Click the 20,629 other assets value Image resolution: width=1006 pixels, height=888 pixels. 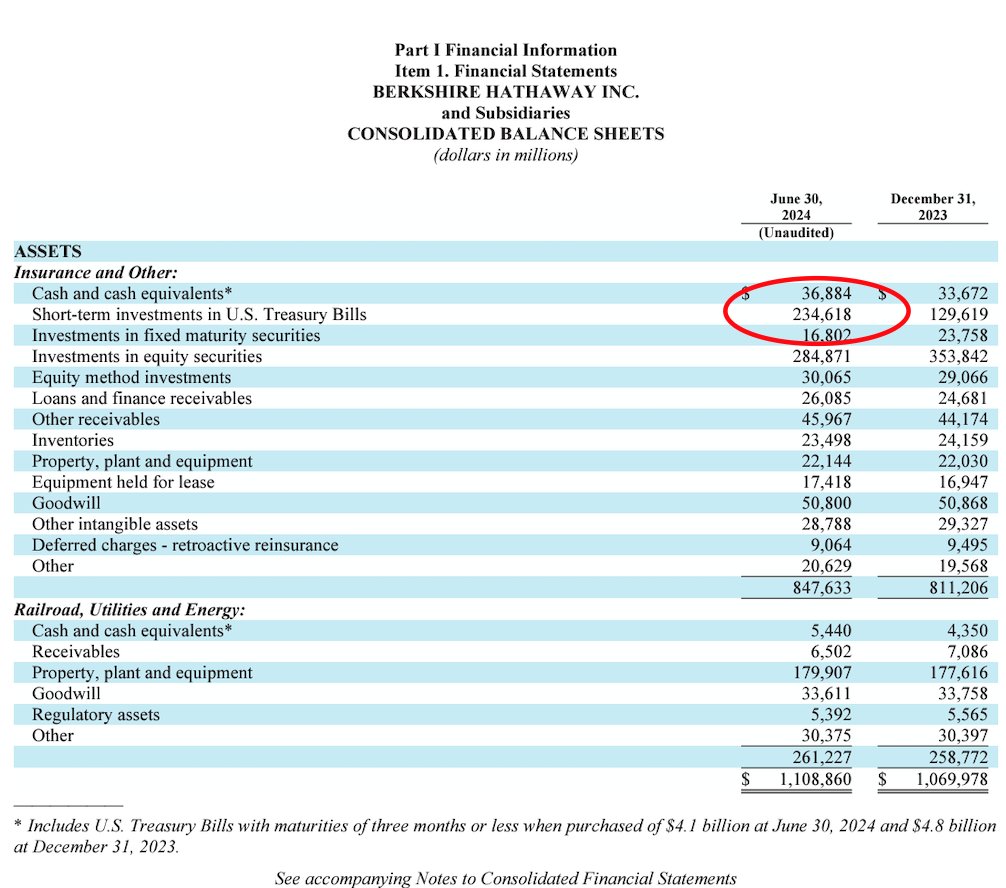[x=826, y=566]
